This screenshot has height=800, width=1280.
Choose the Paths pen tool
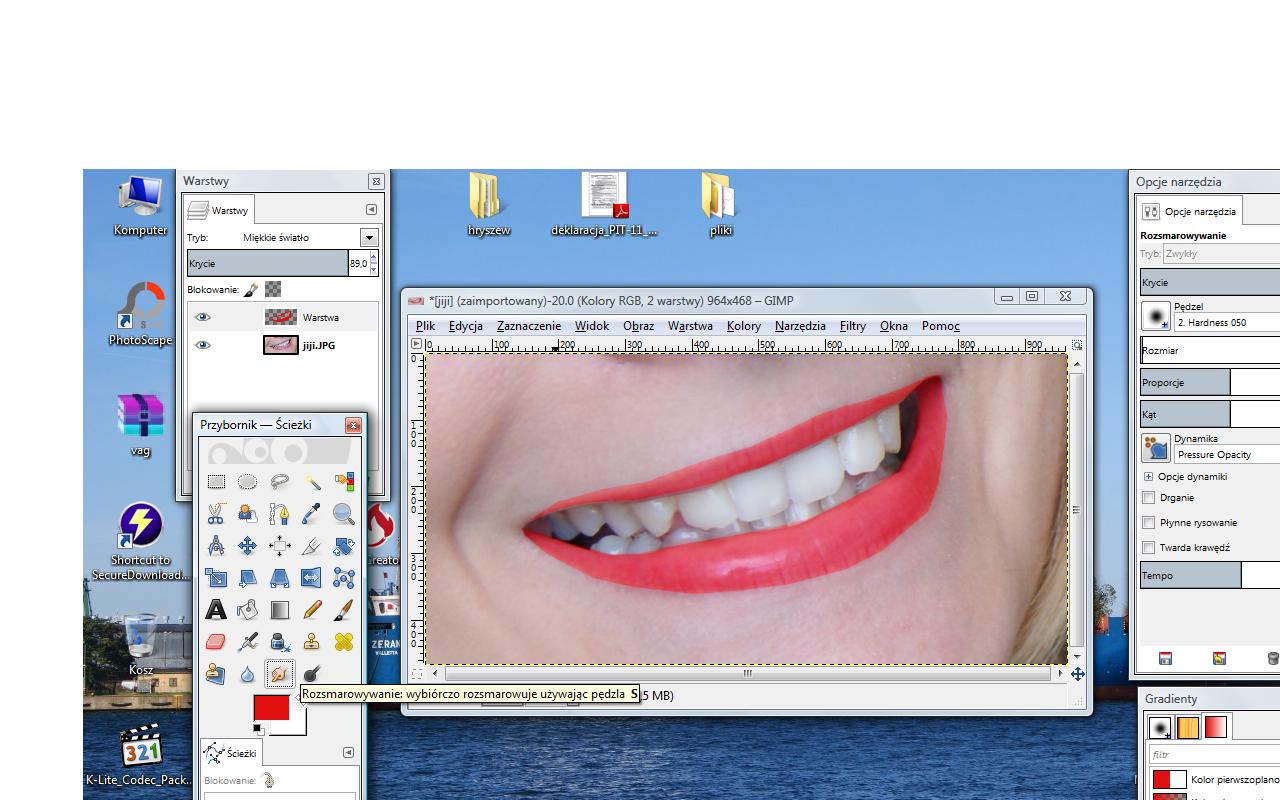pos(280,514)
